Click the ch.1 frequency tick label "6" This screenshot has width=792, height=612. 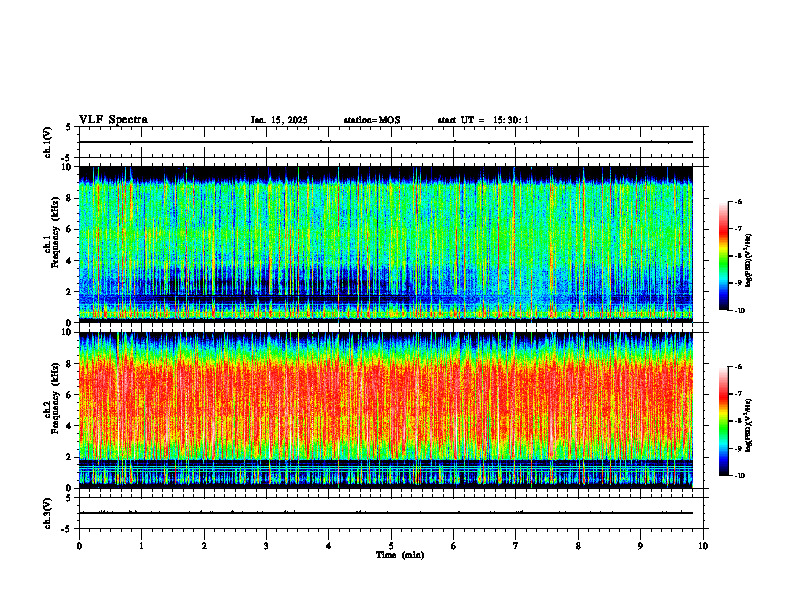(x=70, y=229)
